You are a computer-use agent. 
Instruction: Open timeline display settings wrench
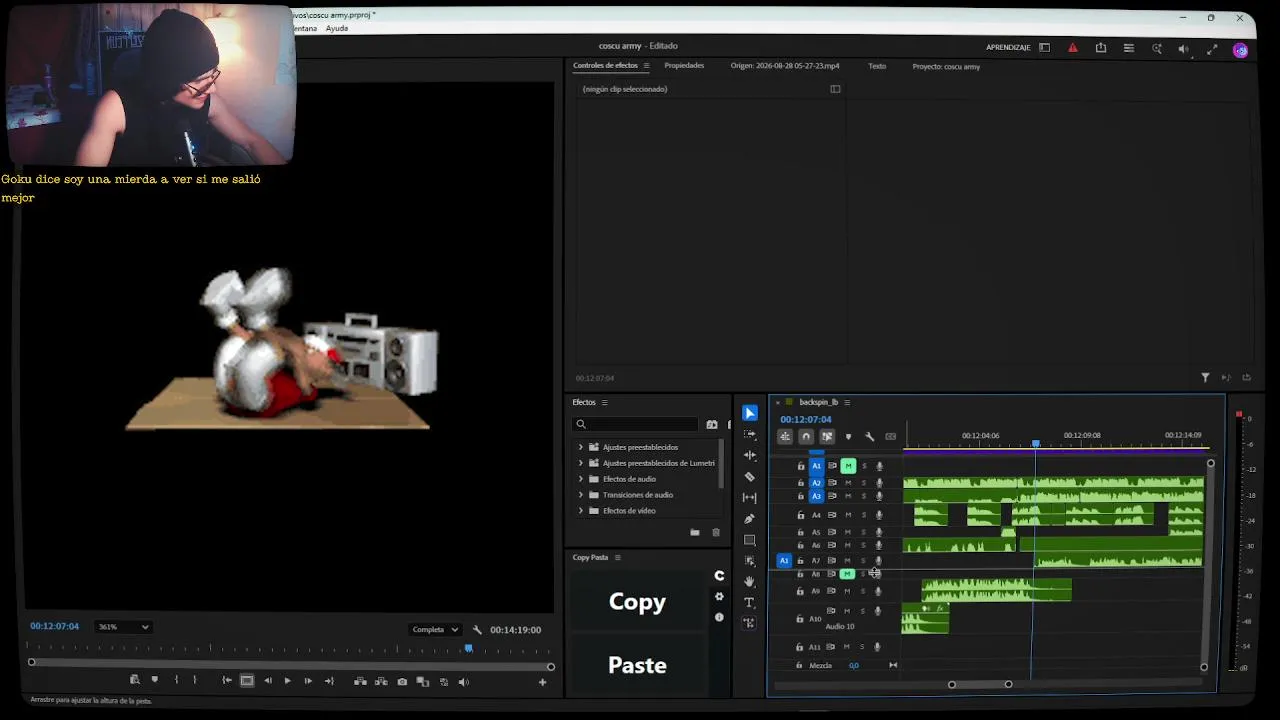pyautogui.click(x=870, y=437)
